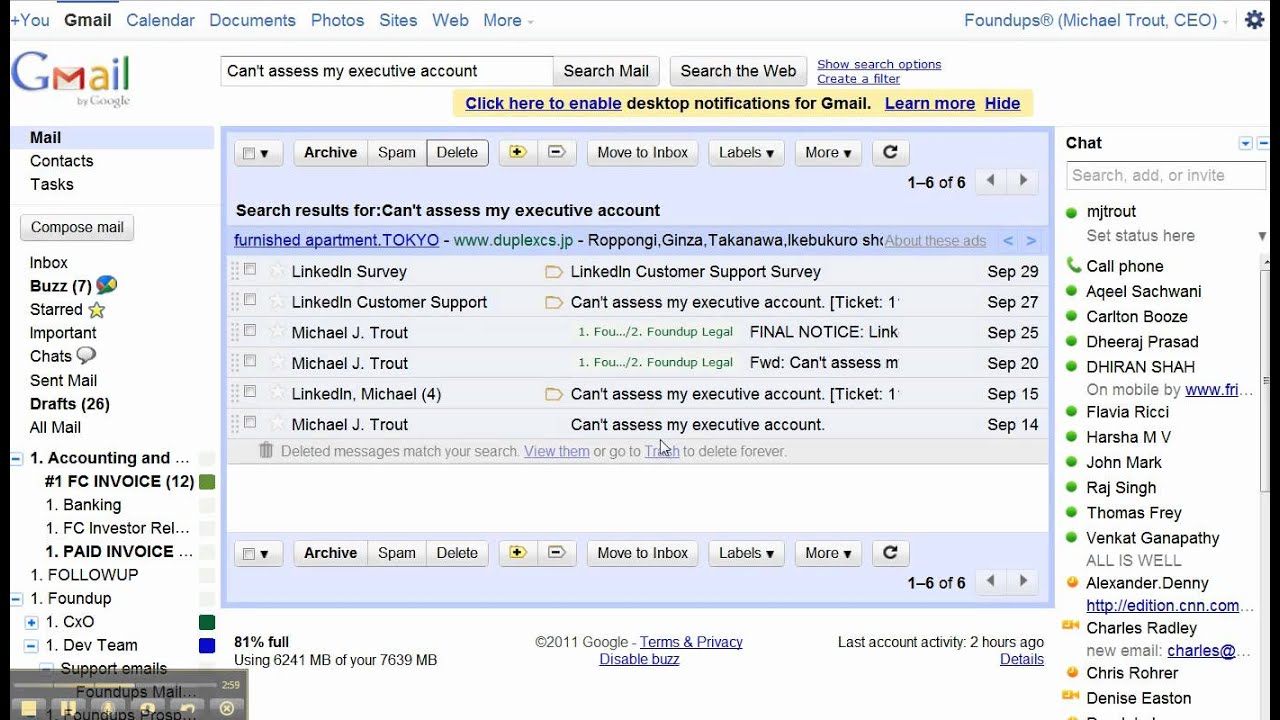
Task: Select the LinkedIn Survey message checkbox
Action: [250, 270]
